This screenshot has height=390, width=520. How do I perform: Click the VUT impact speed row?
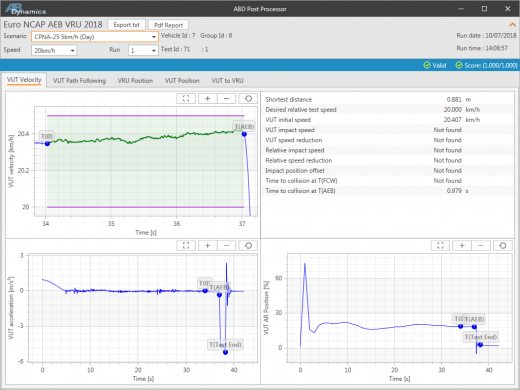point(388,130)
